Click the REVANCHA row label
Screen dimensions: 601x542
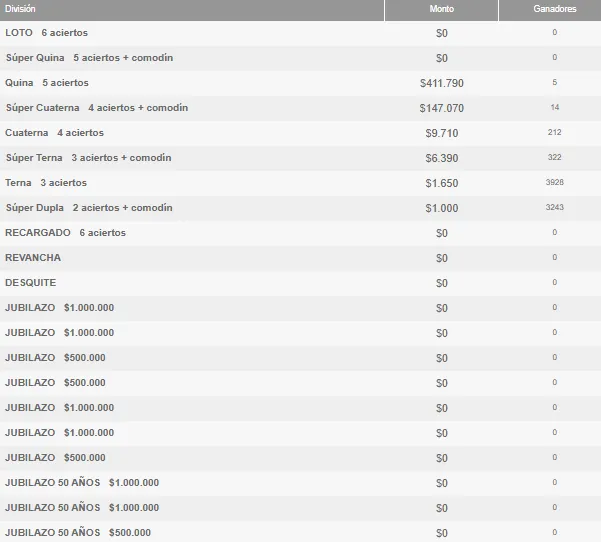coord(33,258)
